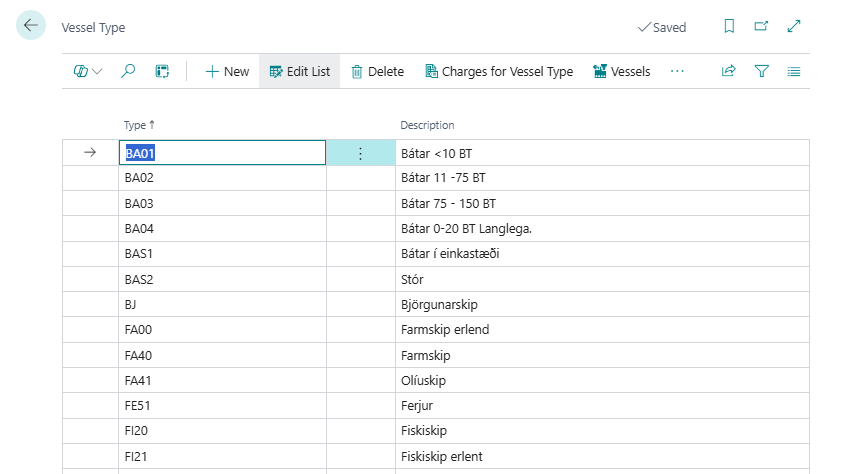Sort by the Type column header
Image resolution: width=849 pixels, height=474 pixels.
pyautogui.click(x=134, y=125)
